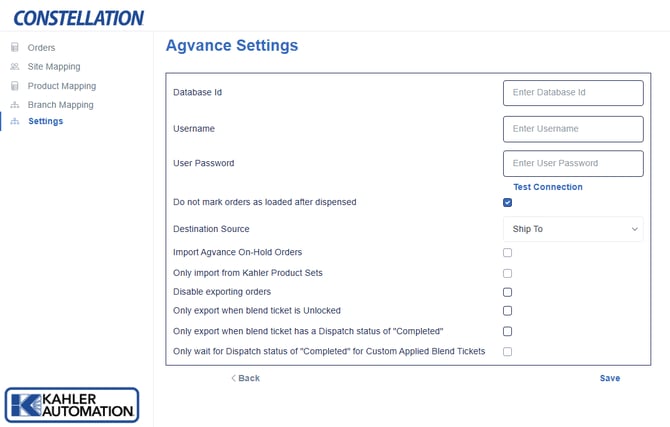Click the Username label text
Viewport: 670px width, 427px height.
point(194,129)
